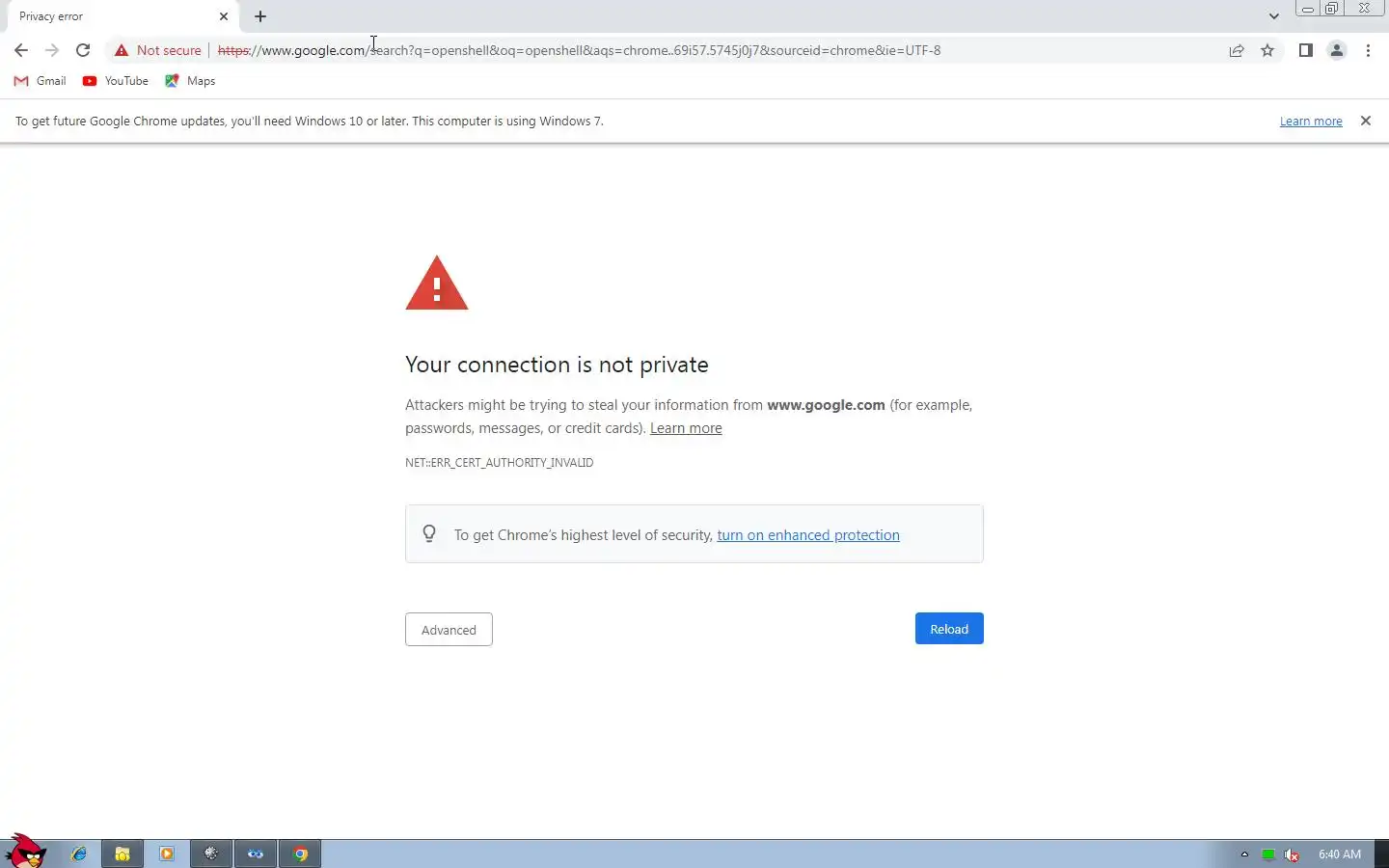Screen dimensions: 1389x868
Task: Switch to Chrome in the taskbar
Action: [300, 854]
